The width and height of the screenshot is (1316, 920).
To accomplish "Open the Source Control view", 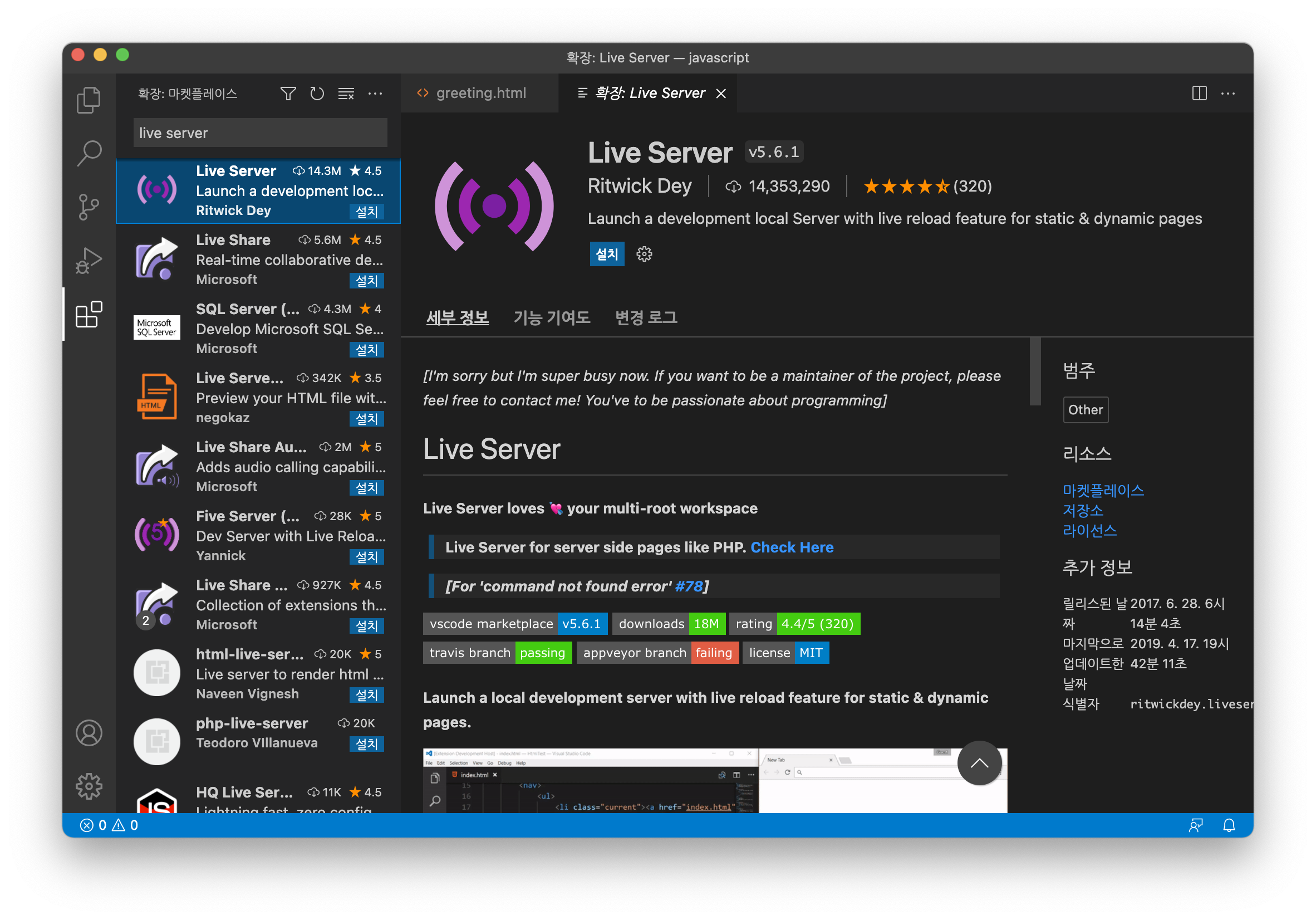I will click(89, 207).
